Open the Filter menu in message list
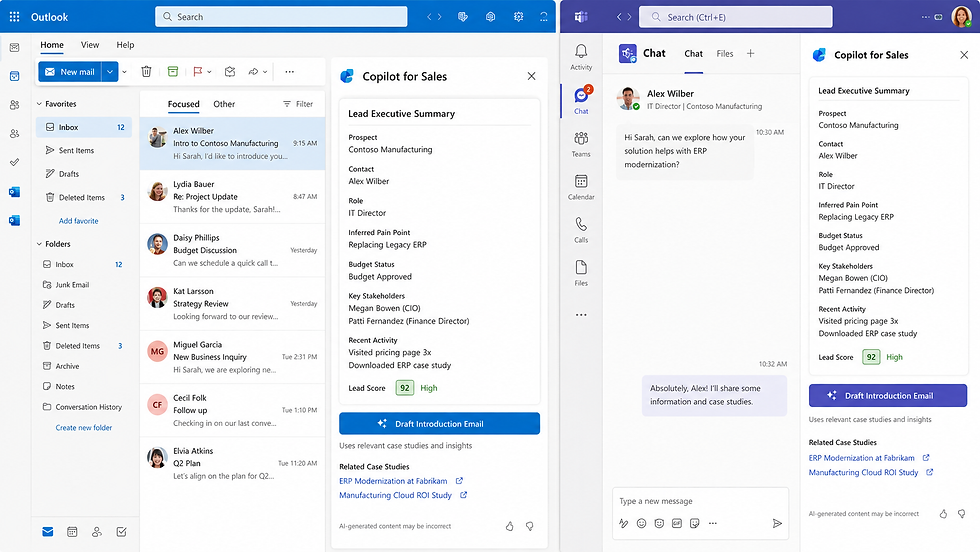This screenshot has height=552, width=980. tap(298, 104)
